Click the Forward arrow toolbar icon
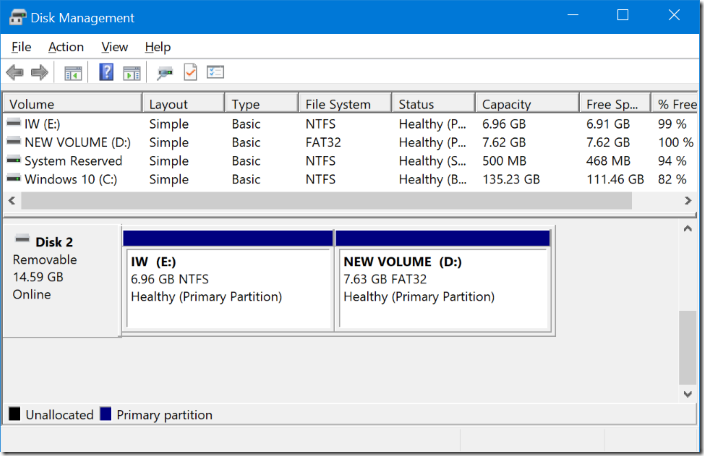The width and height of the screenshot is (704, 456). (x=40, y=72)
